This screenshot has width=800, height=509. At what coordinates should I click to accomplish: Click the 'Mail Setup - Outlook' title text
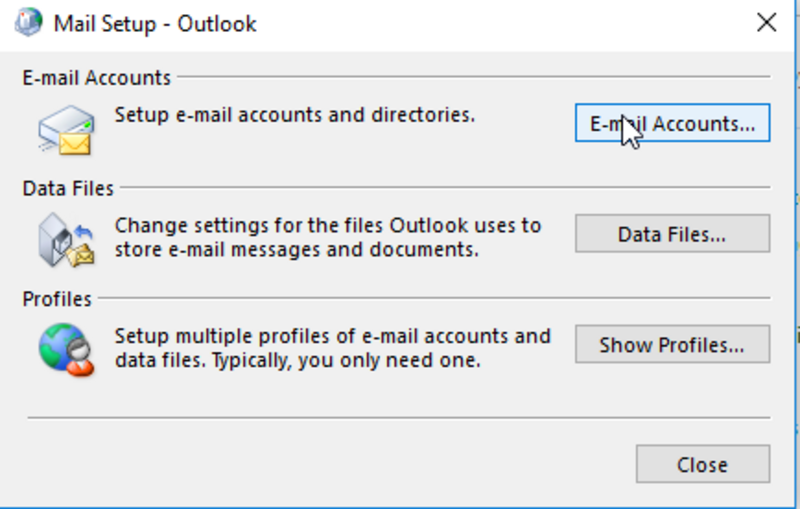(155, 24)
